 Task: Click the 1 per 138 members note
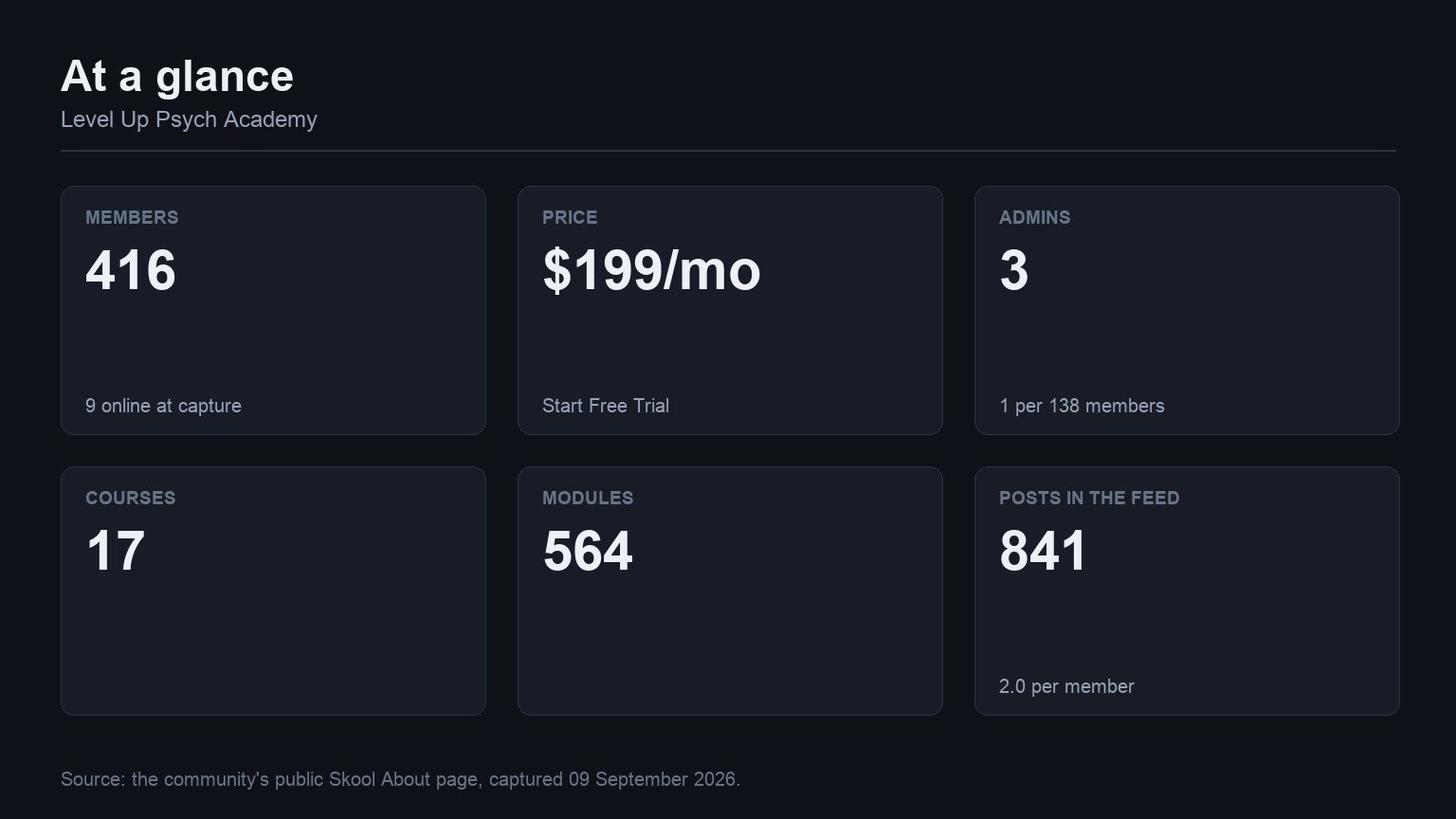(x=1082, y=406)
